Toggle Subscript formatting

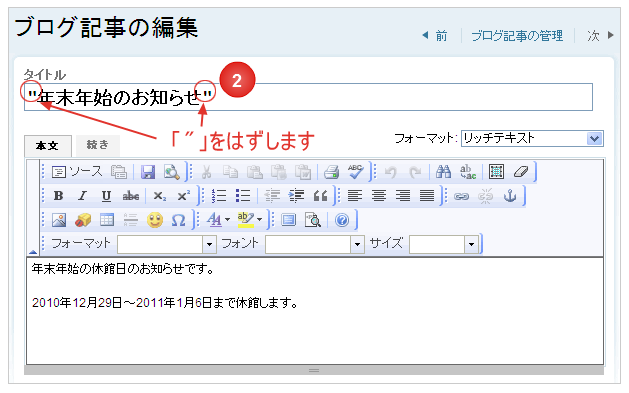click(159, 196)
